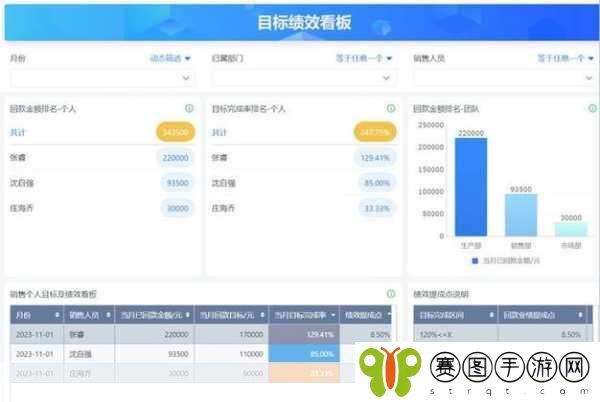Click the 170000 target cell in table

232,334
